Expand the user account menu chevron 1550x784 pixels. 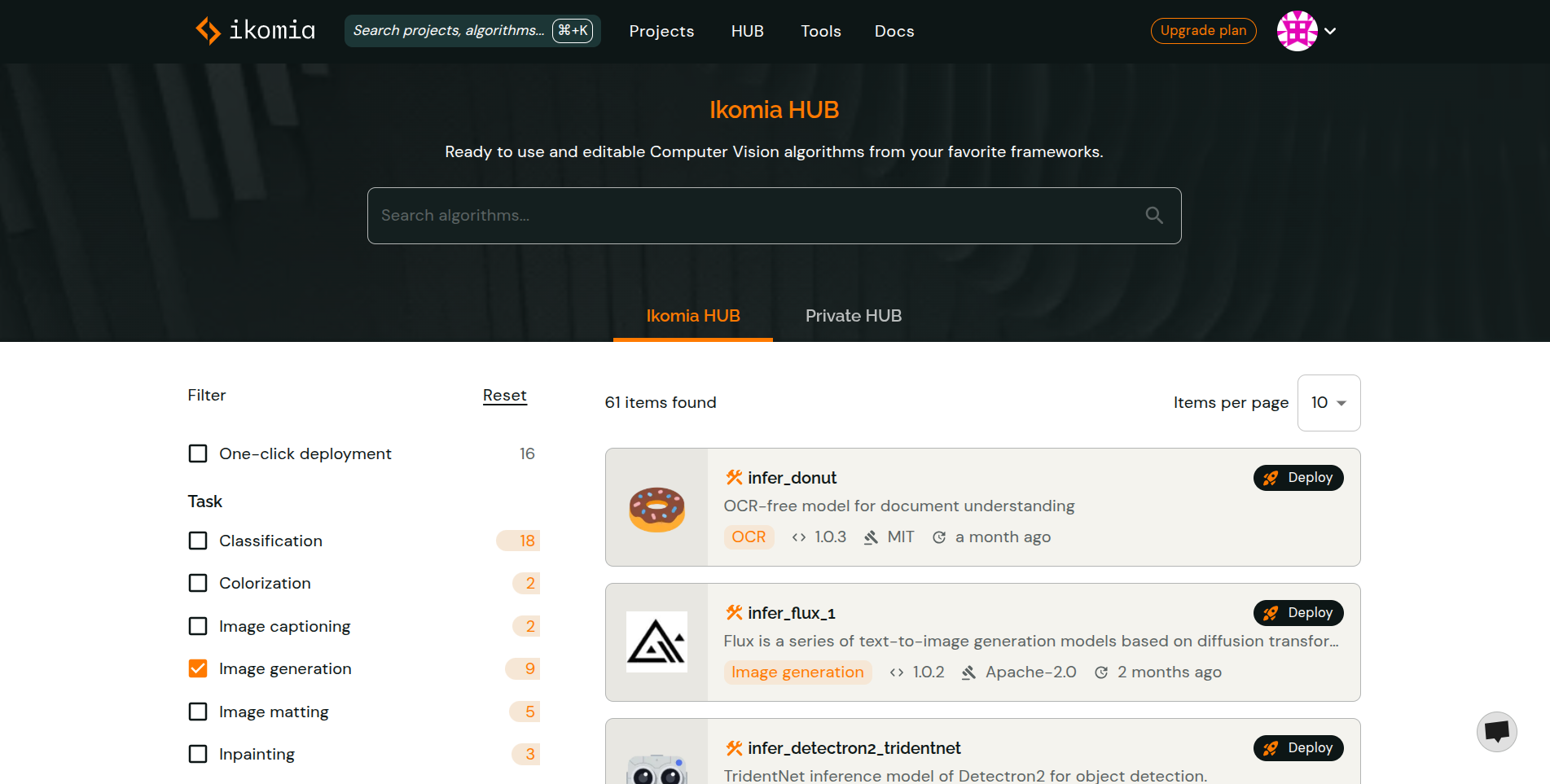(x=1330, y=31)
